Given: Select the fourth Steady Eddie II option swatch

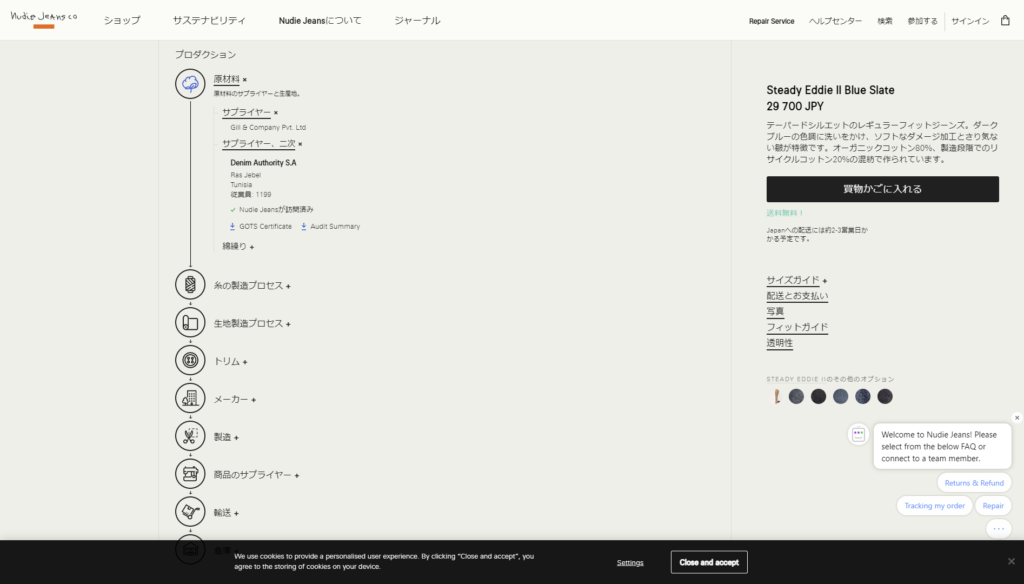Looking at the screenshot, I should [x=840, y=397].
